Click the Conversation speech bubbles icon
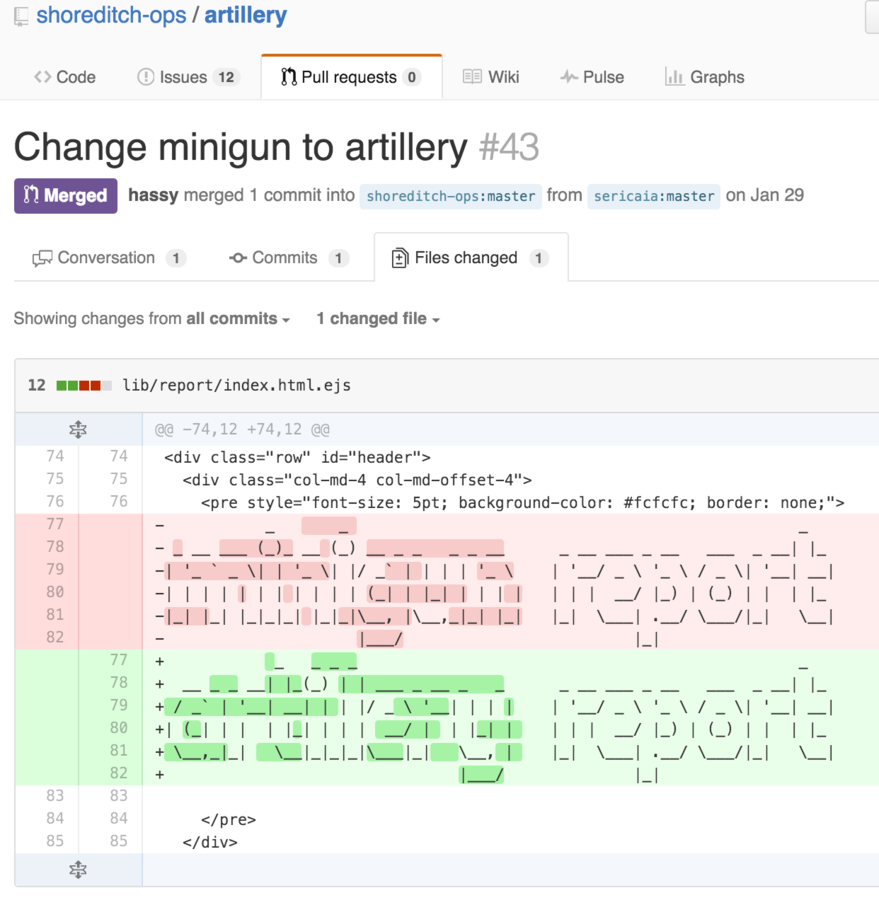Viewport: 879px width, 900px height. 42,259
